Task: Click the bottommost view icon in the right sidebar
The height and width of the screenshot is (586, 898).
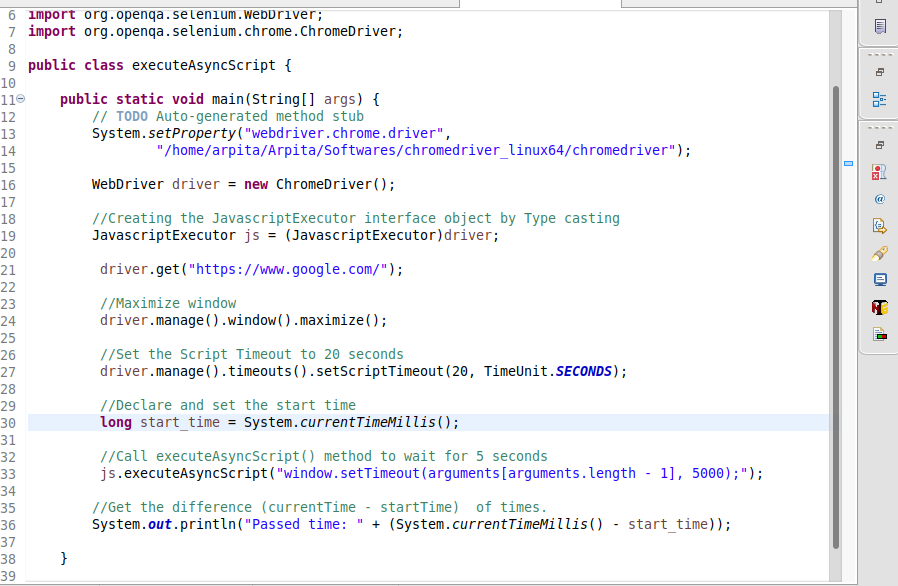Action: tap(879, 334)
